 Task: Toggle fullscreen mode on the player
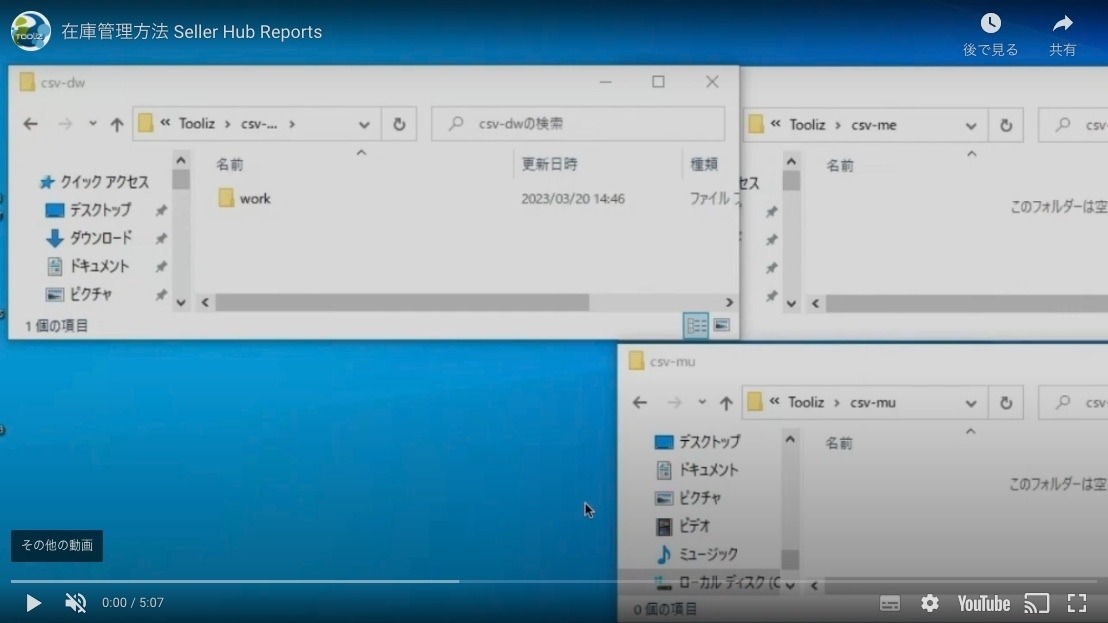1077,603
